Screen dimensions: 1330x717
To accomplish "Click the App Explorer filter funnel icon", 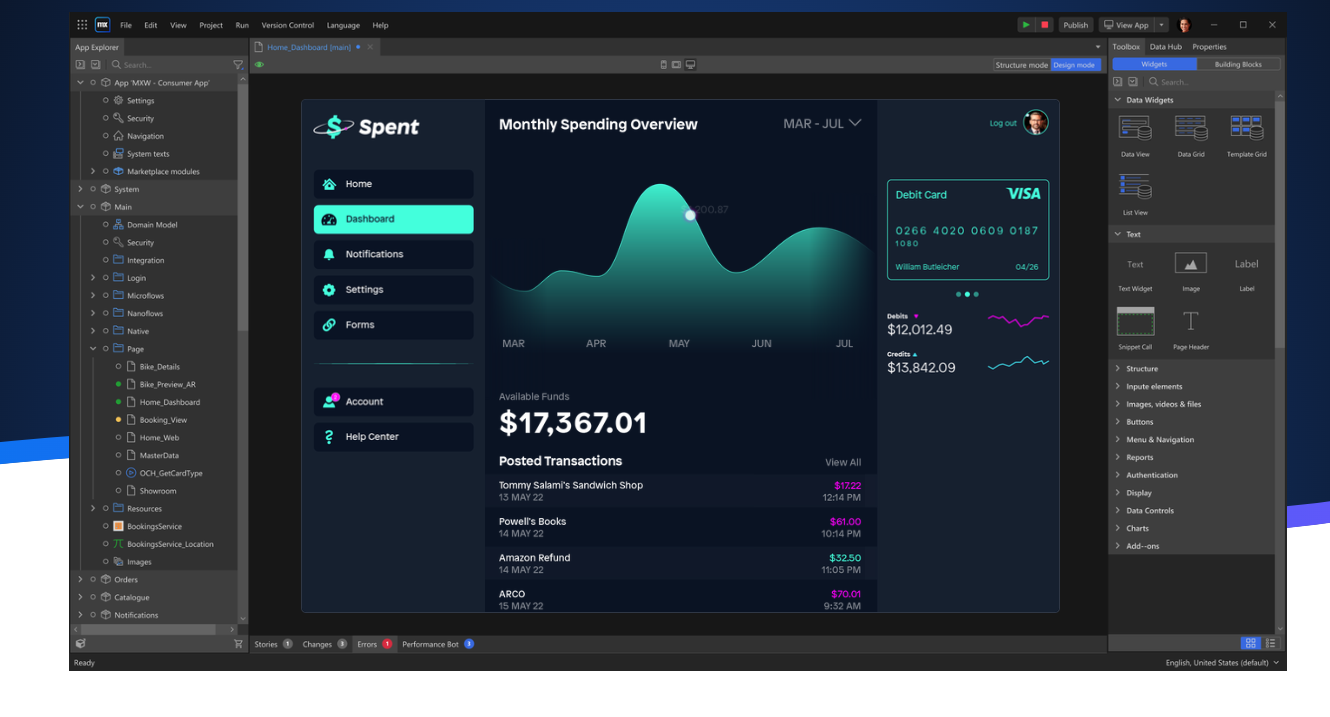I will click(238, 65).
